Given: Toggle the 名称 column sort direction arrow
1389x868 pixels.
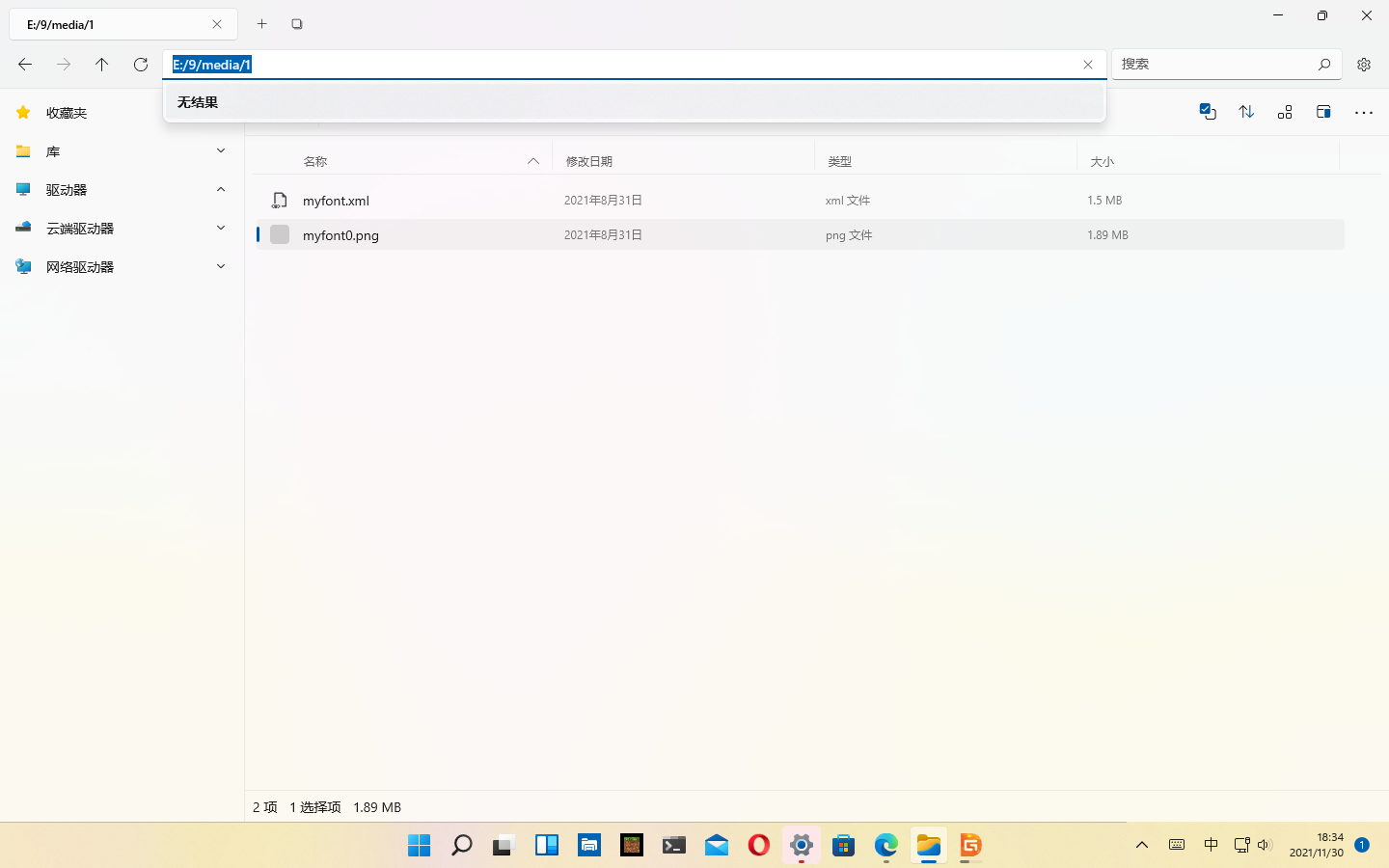Looking at the screenshot, I should point(532,161).
